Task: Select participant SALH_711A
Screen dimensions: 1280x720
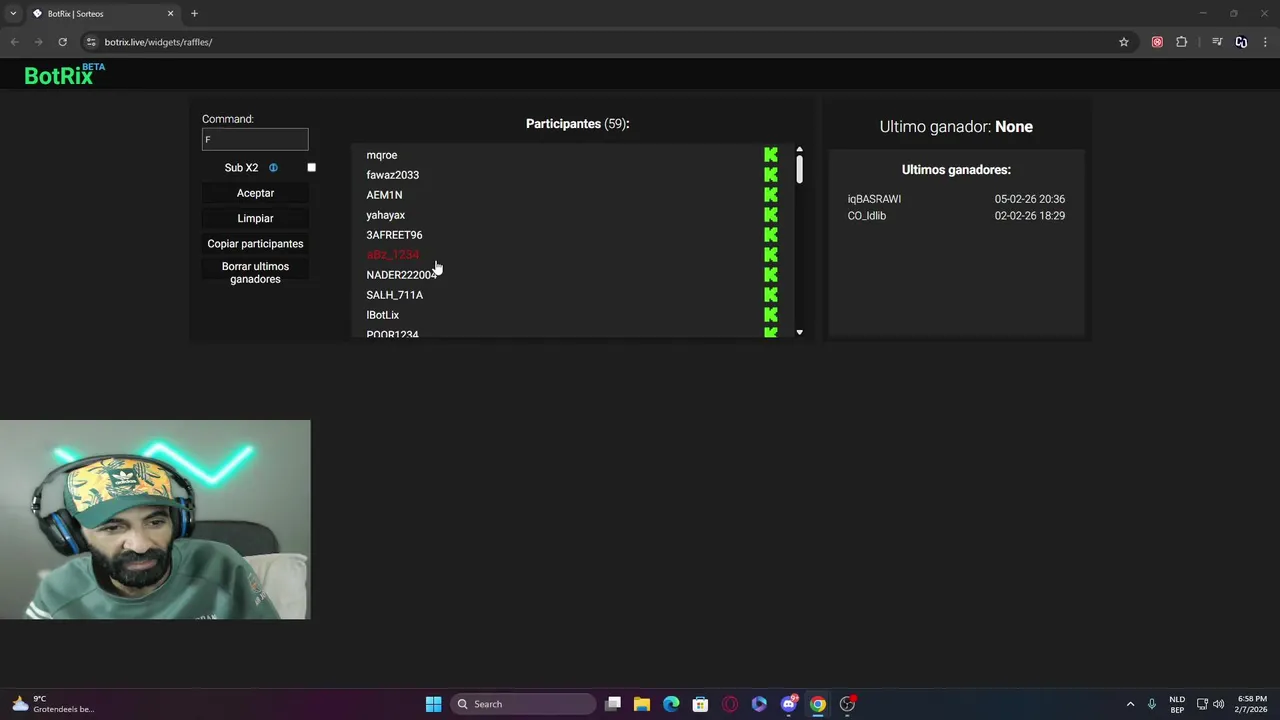Action: (x=394, y=295)
